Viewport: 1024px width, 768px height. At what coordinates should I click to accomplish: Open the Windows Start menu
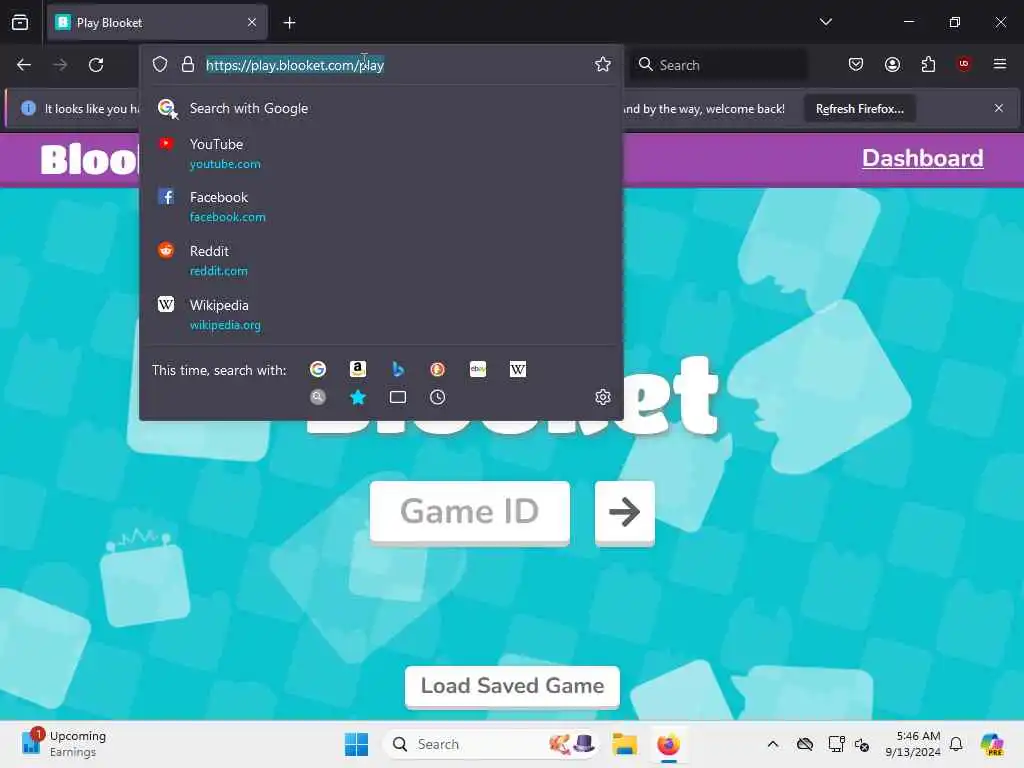click(x=357, y=744)
